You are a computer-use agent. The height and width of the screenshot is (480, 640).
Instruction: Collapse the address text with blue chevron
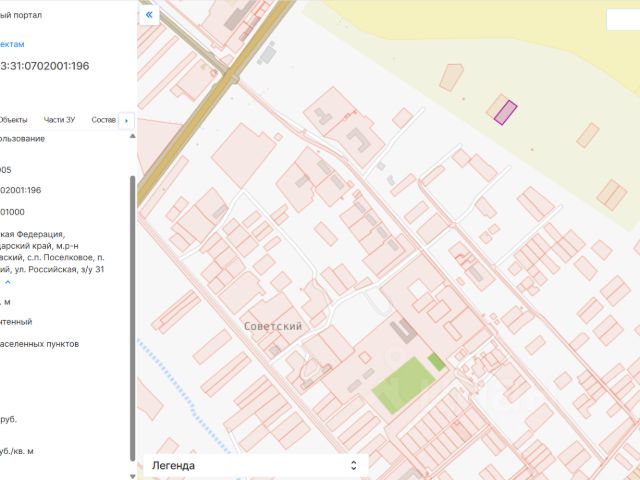[7, 282]
